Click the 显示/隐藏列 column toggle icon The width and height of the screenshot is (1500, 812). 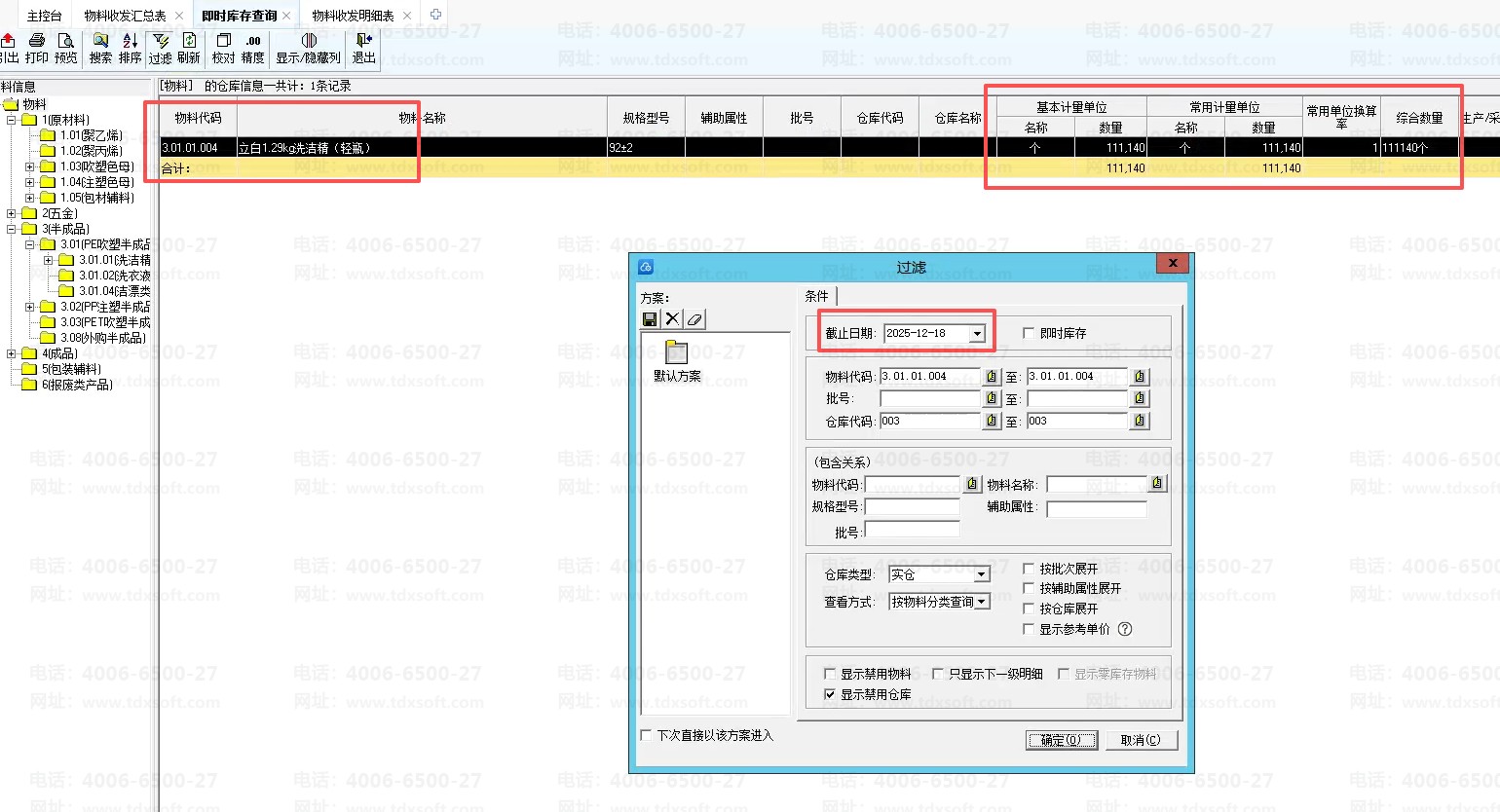(308, 41)
